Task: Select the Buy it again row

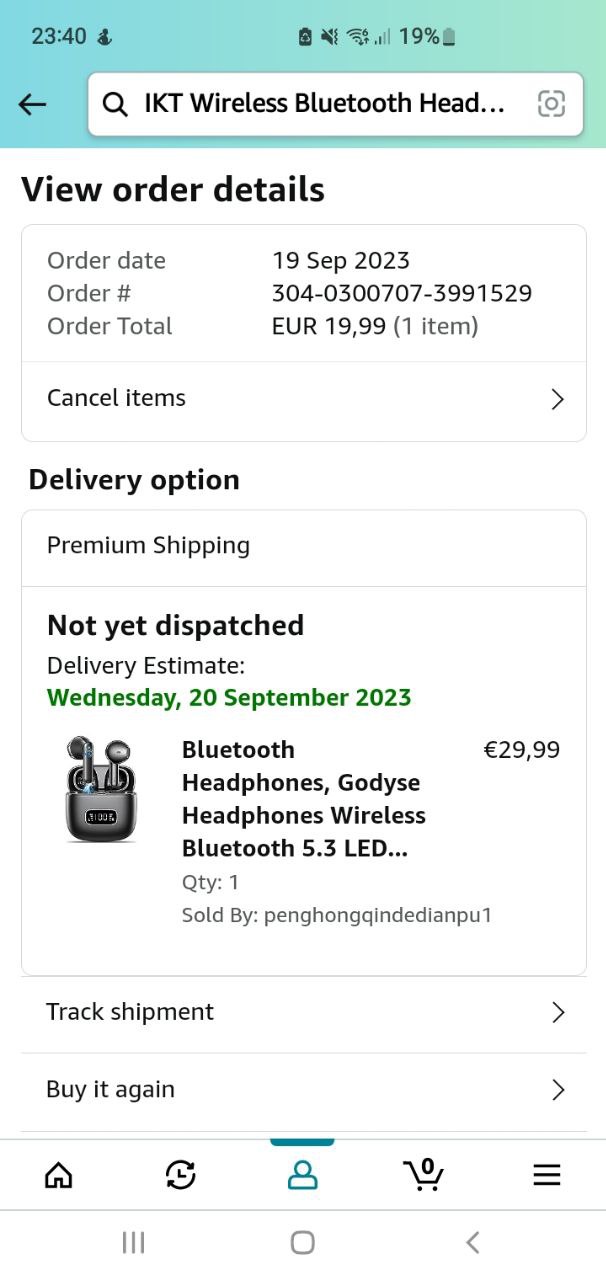Action: [110, 1089]
